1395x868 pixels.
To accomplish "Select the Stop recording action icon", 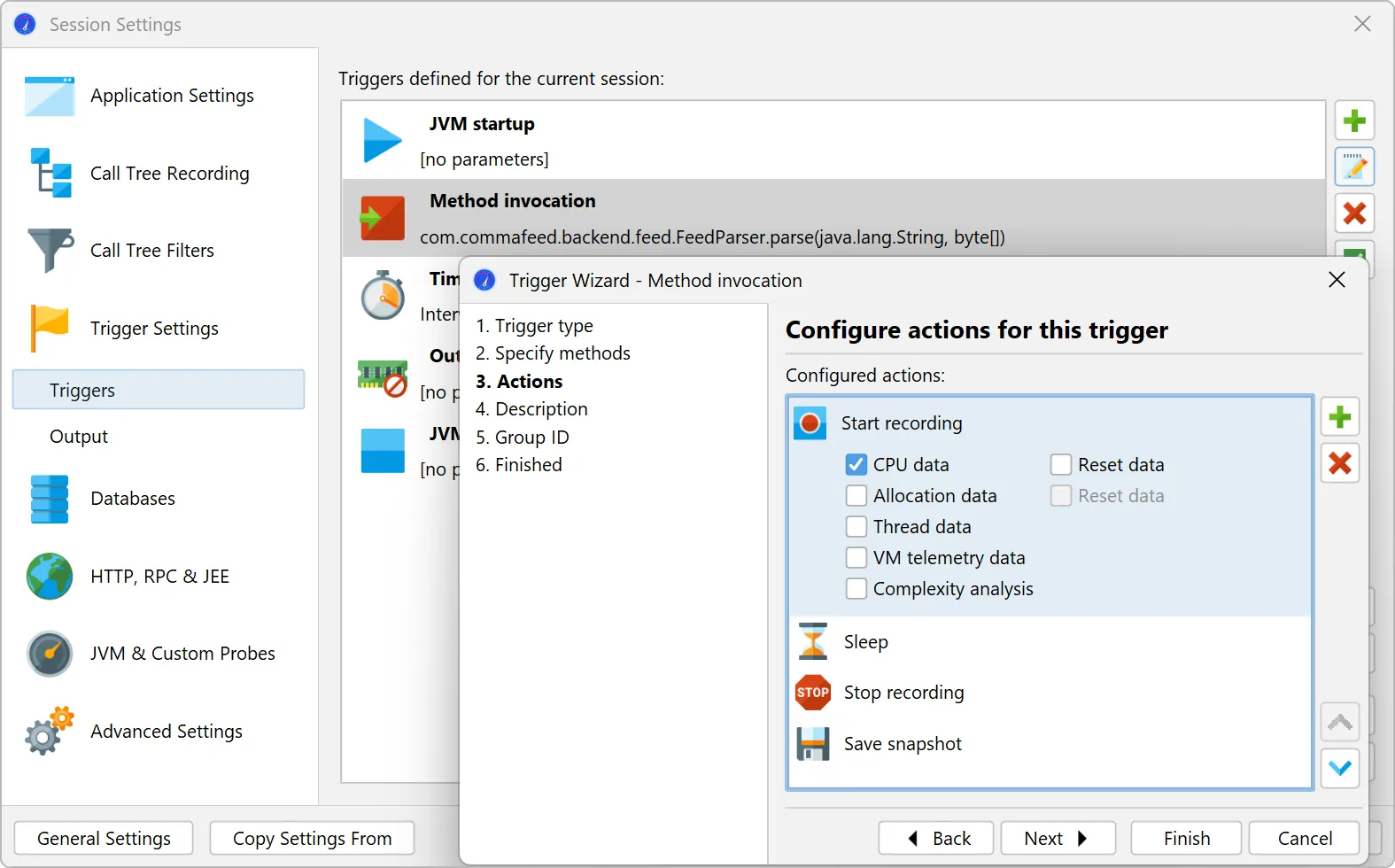I will point(812,693).
